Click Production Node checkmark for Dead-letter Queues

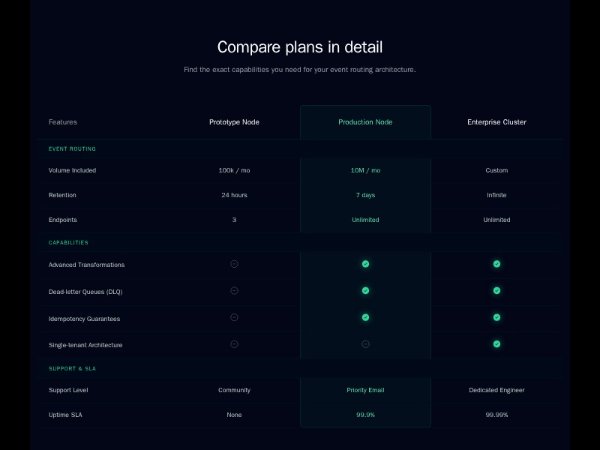[365, 290]
